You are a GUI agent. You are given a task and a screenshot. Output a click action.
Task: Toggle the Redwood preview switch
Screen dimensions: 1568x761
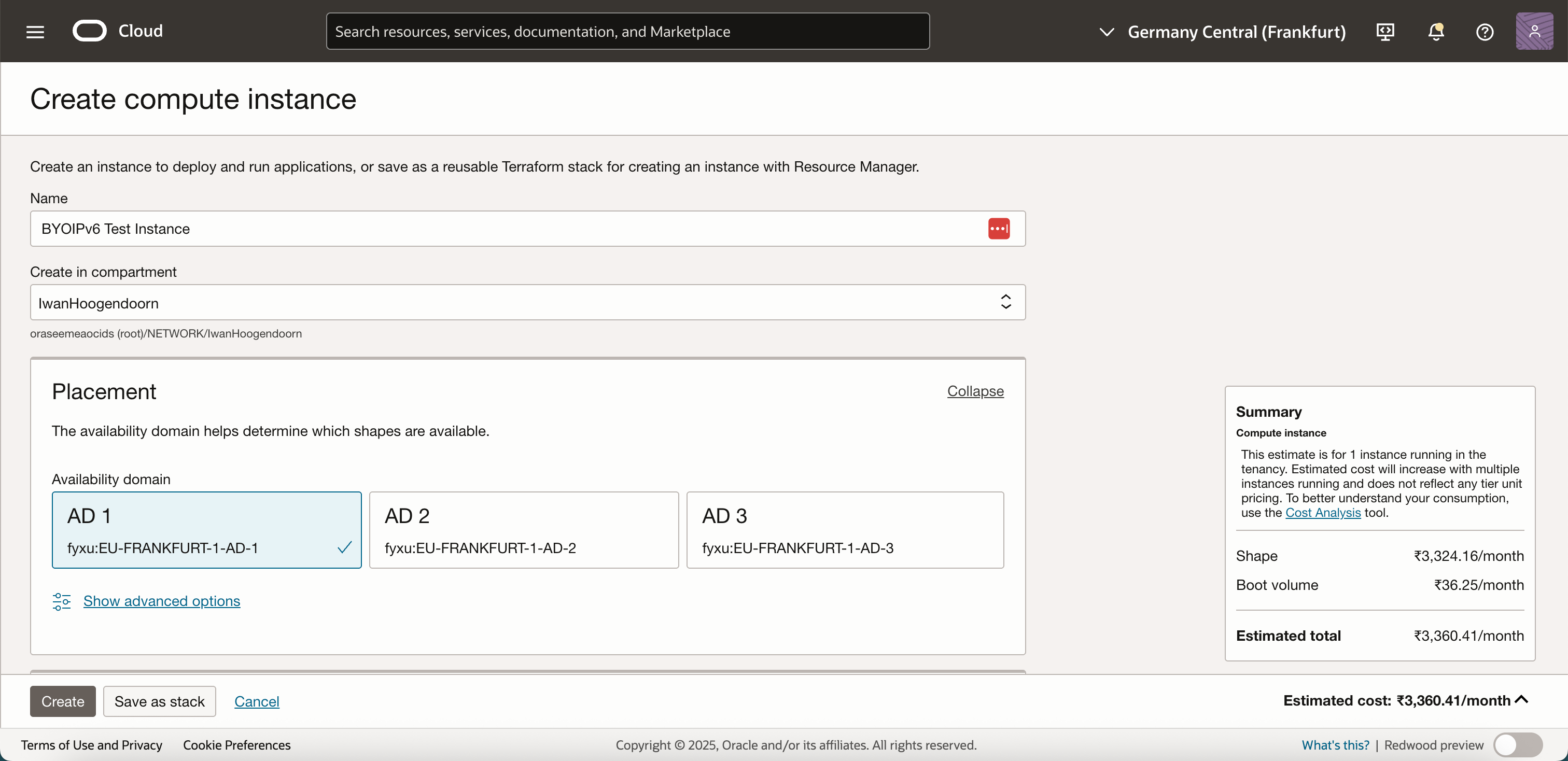(1518, 744)
